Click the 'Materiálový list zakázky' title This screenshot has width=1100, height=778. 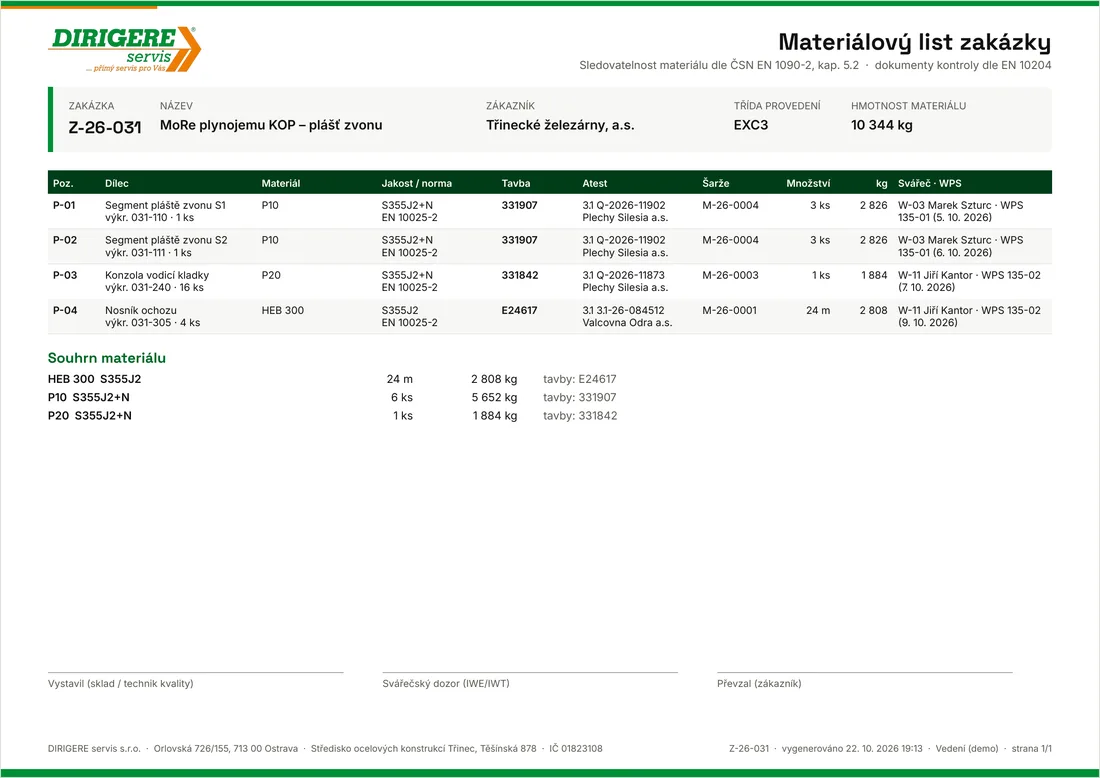(915, 42)
